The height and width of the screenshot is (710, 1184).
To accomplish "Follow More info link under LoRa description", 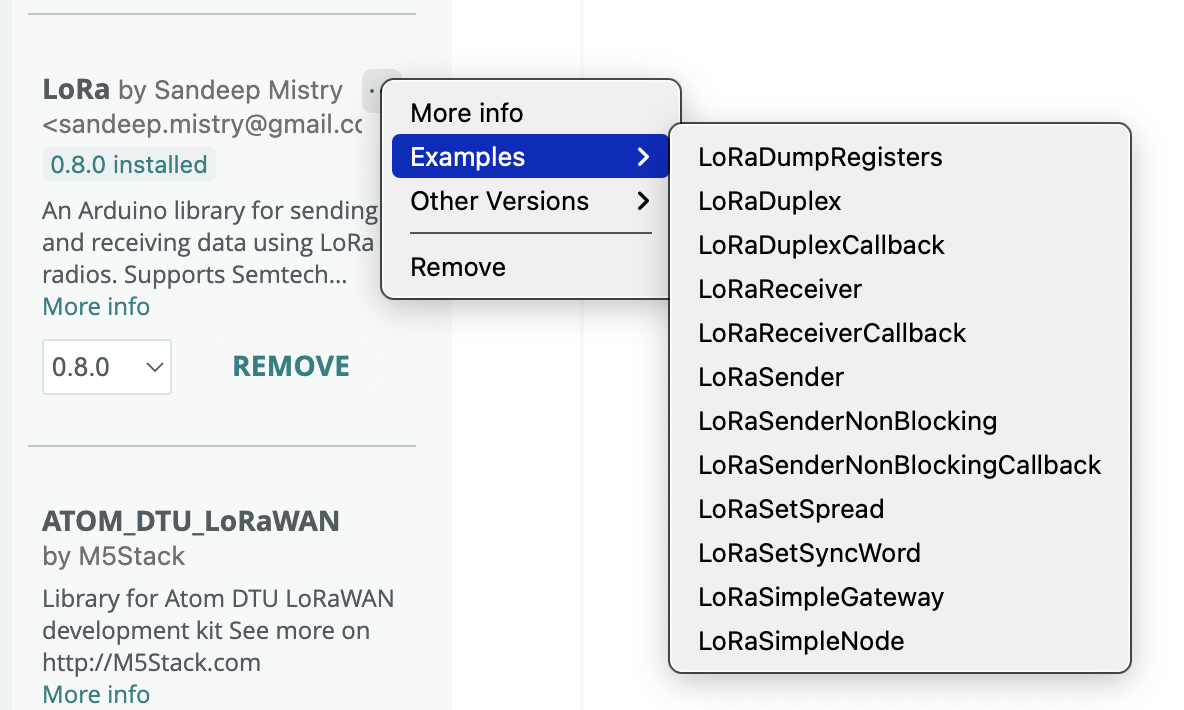I will [96, 307].
